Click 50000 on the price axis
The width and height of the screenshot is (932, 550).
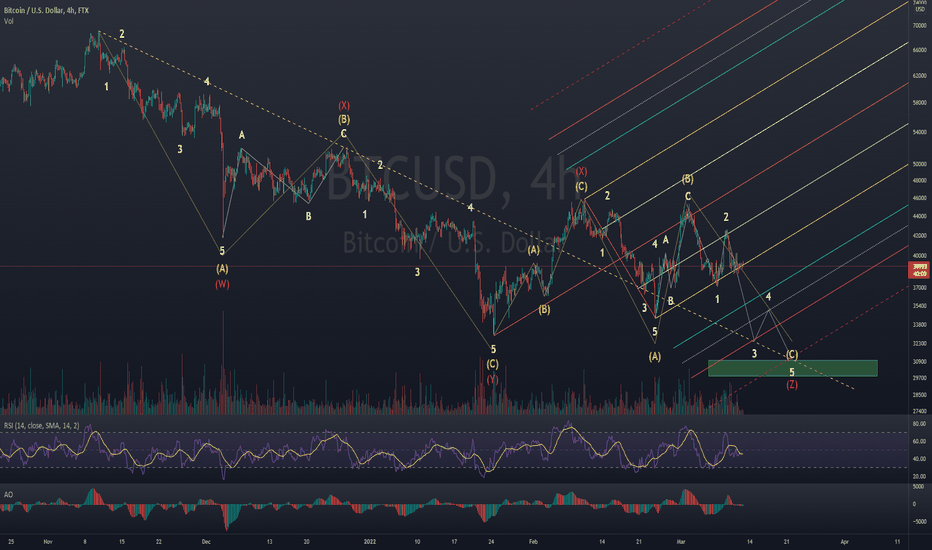[x=920, y=164]
